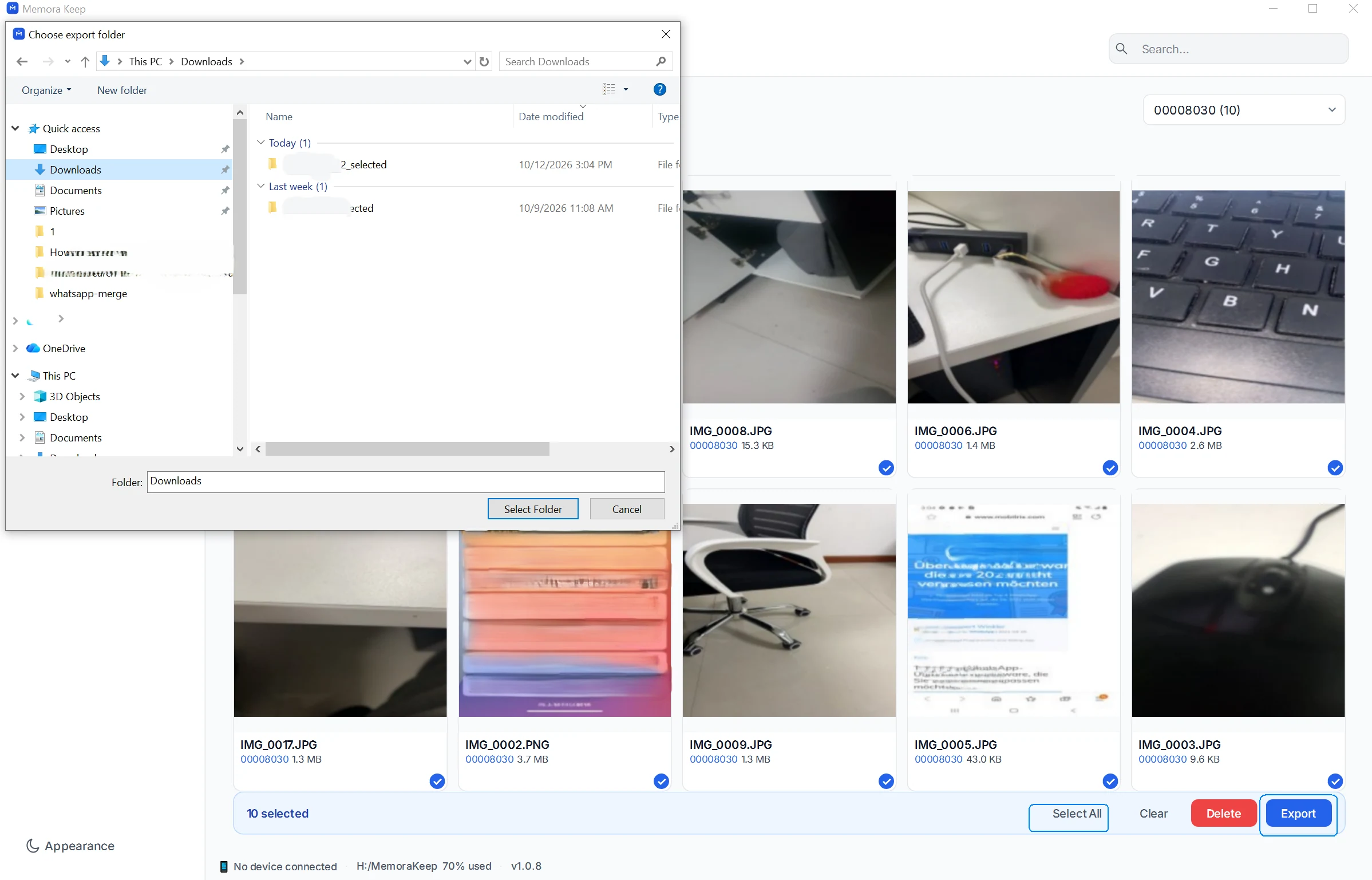Click the horizontal scrollbar in file list
This screenshot has height=880, width=1372.
(x=407, y=449)
